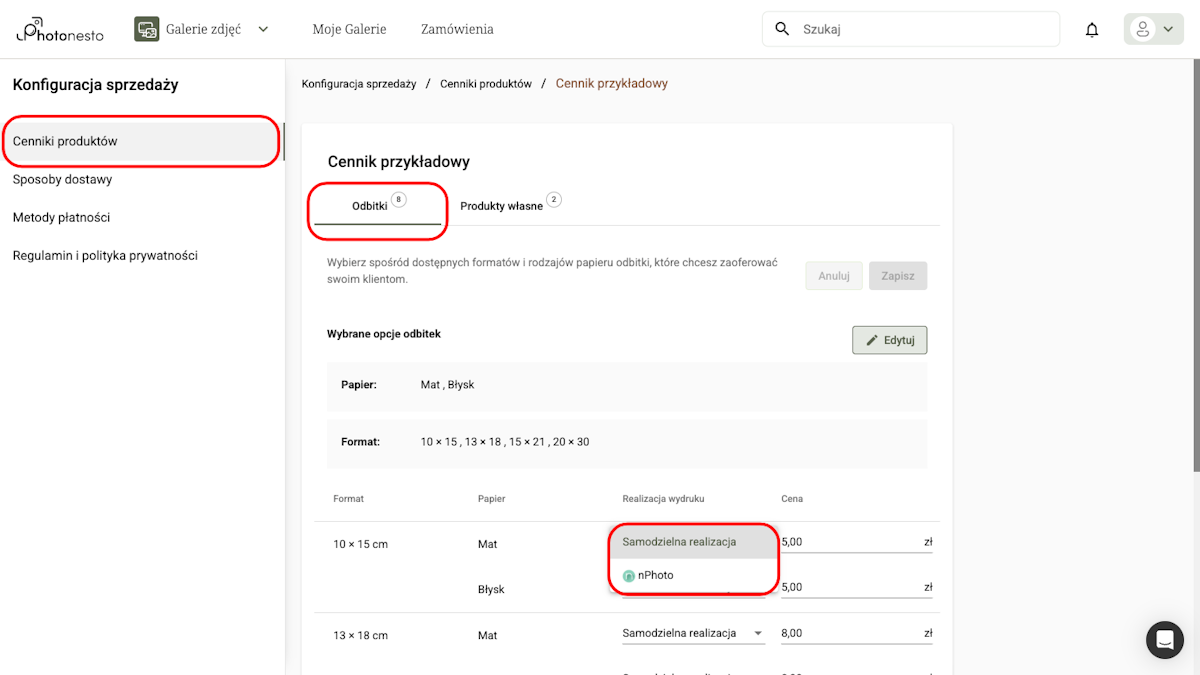
Task: Click the Cenniki produktów breadcrumb
Action: tap(486, 83)
